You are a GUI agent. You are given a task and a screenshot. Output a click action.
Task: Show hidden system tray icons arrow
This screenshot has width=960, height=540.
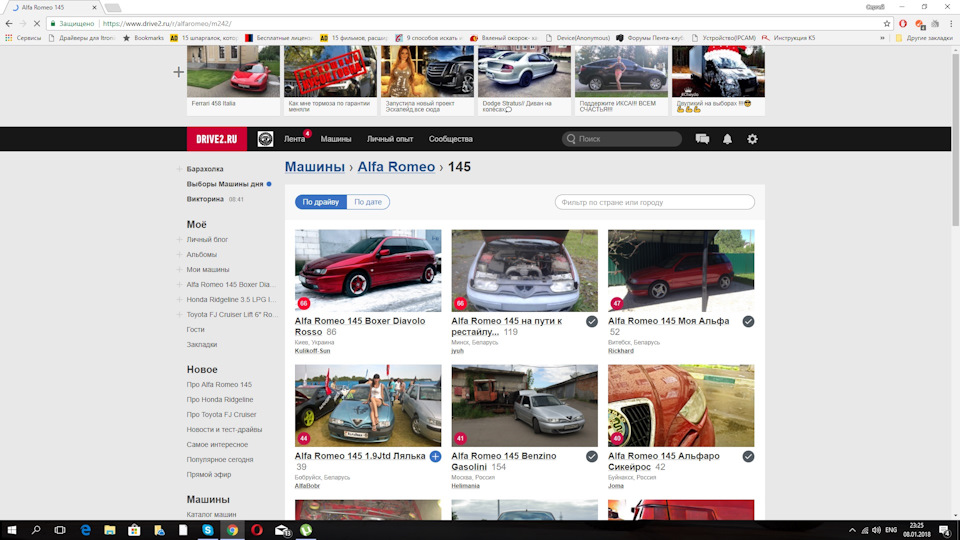tap(852, 530)
